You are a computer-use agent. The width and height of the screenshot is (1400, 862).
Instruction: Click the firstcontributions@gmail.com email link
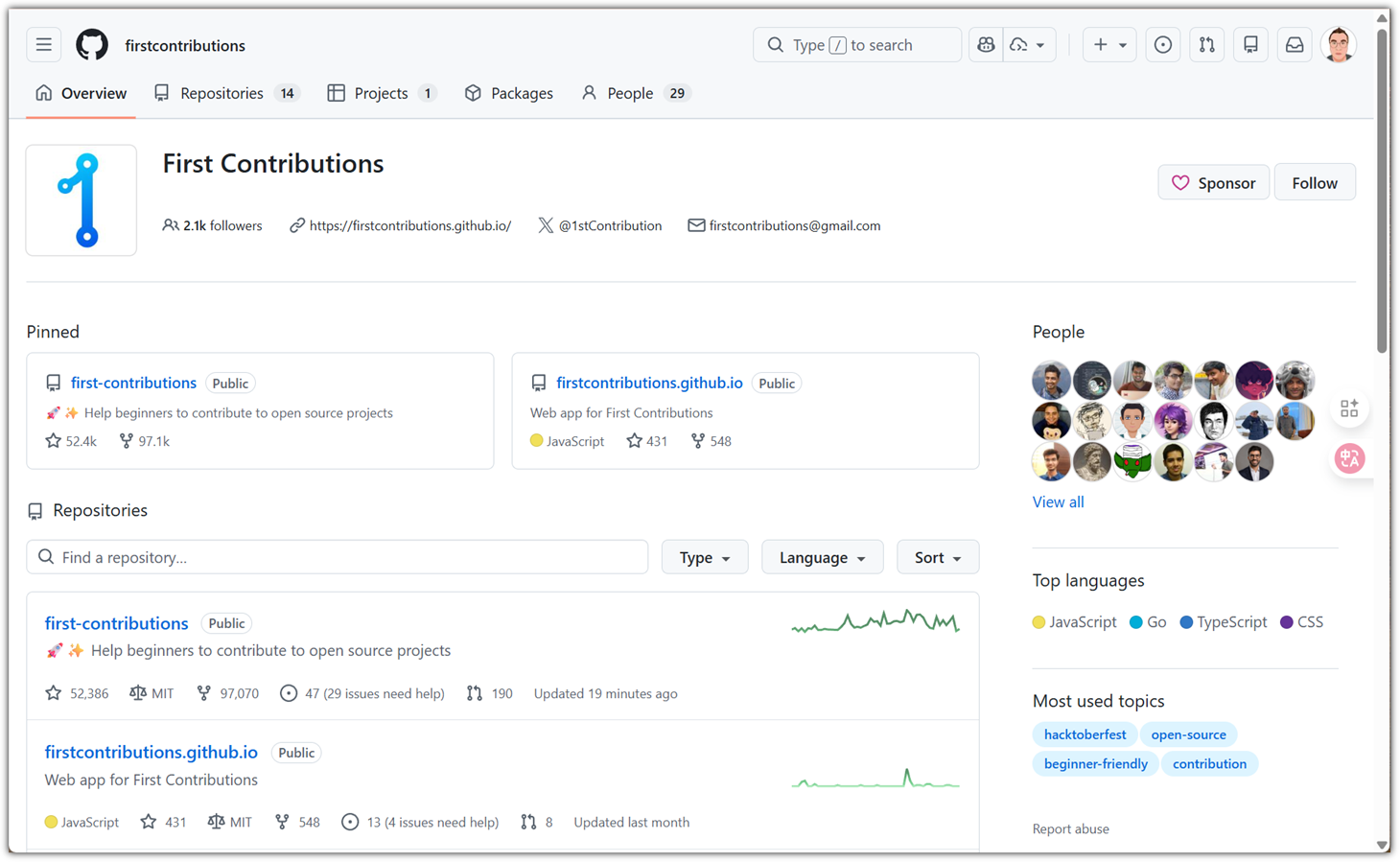[x=795, y=225]
